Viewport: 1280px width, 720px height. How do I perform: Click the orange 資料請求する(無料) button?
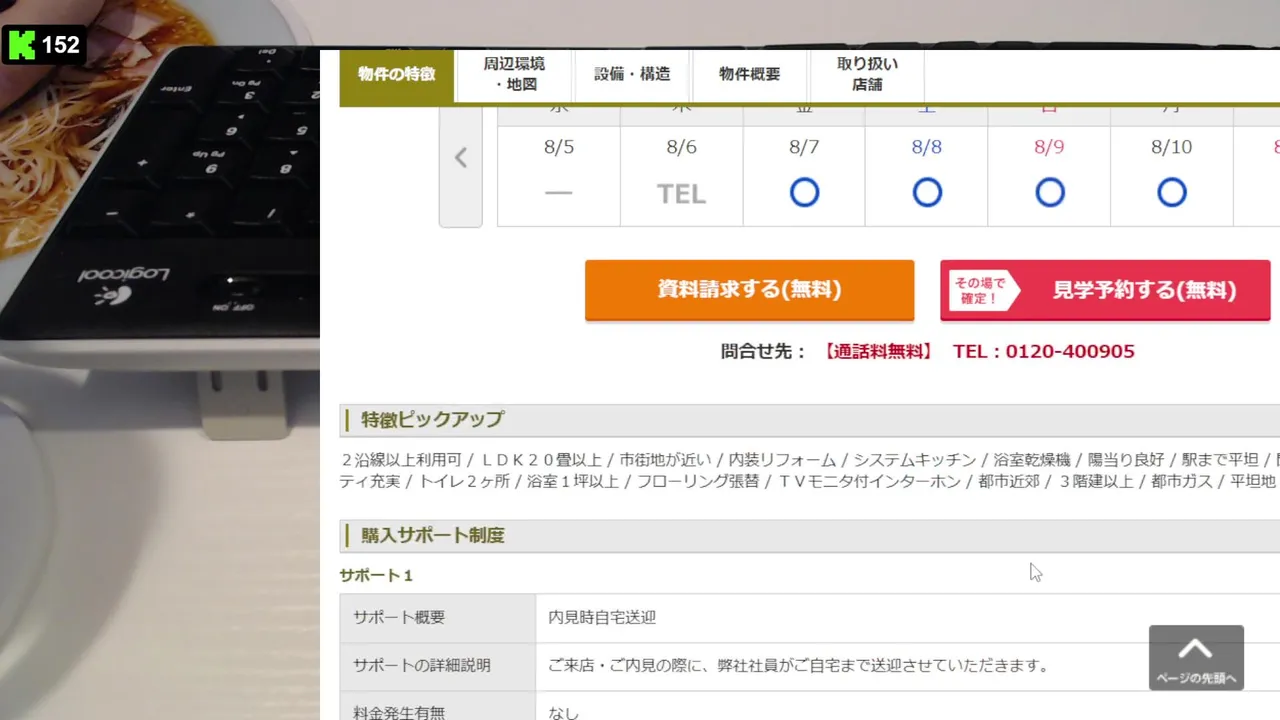750,290
